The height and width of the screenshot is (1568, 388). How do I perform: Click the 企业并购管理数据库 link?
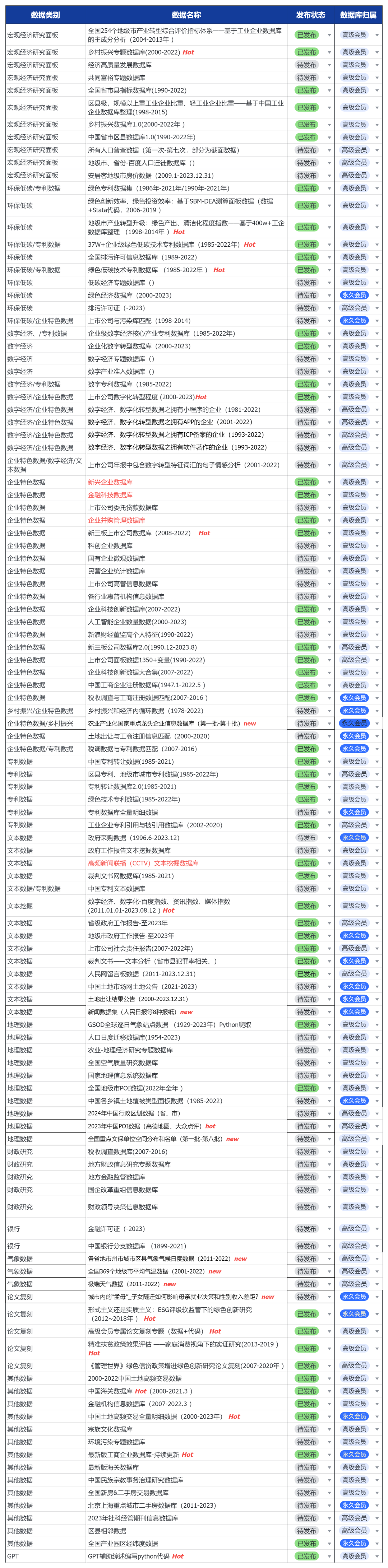click(116, 520)
